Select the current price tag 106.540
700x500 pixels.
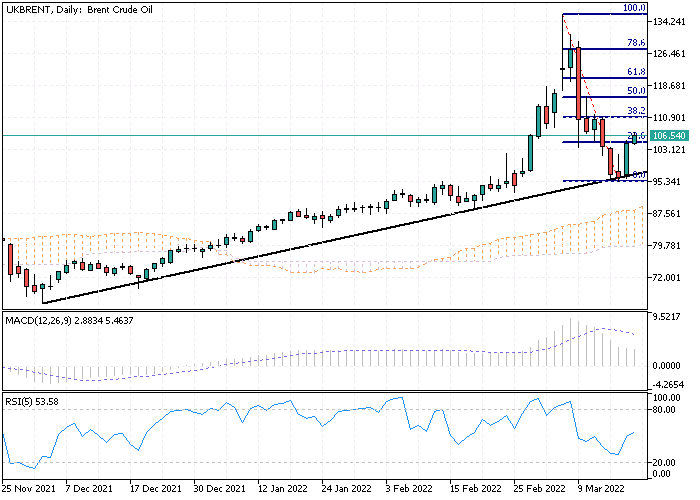[x=668, y=135]
